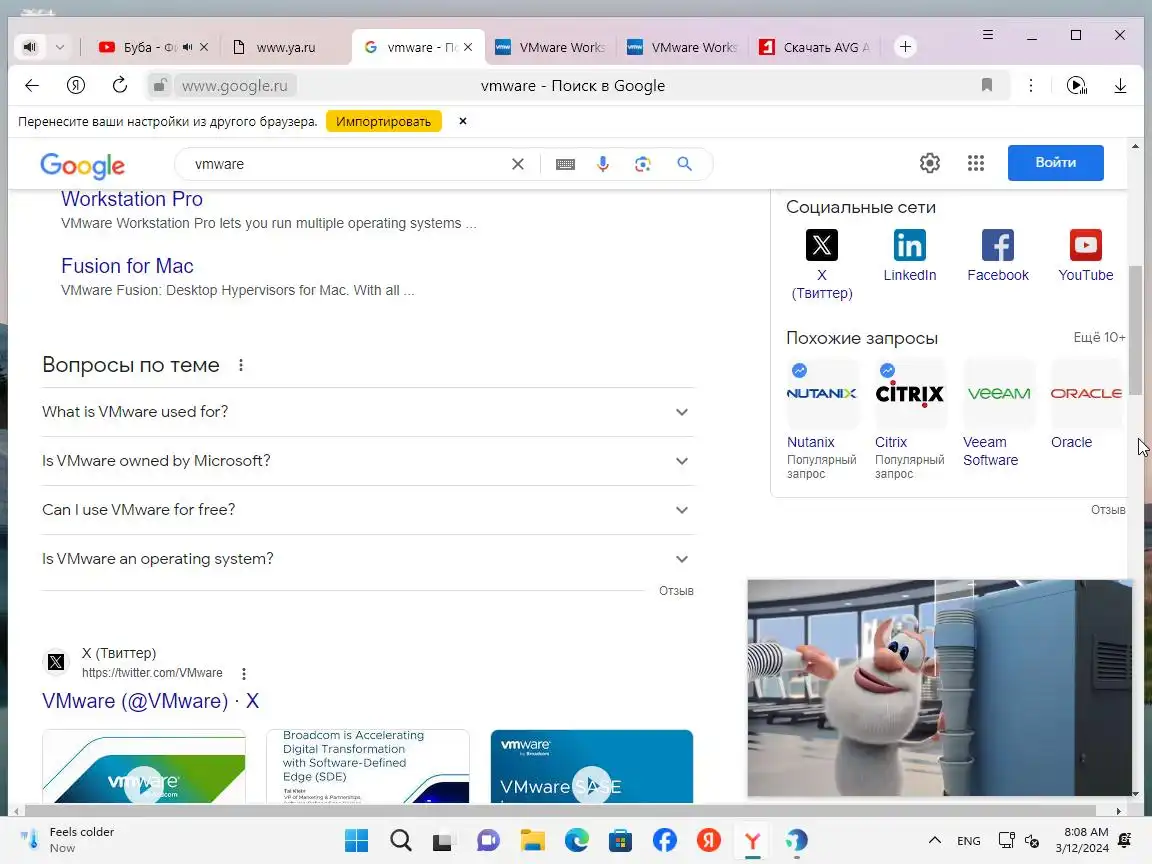Click Отзыв under the questions block

pos(676,591)
